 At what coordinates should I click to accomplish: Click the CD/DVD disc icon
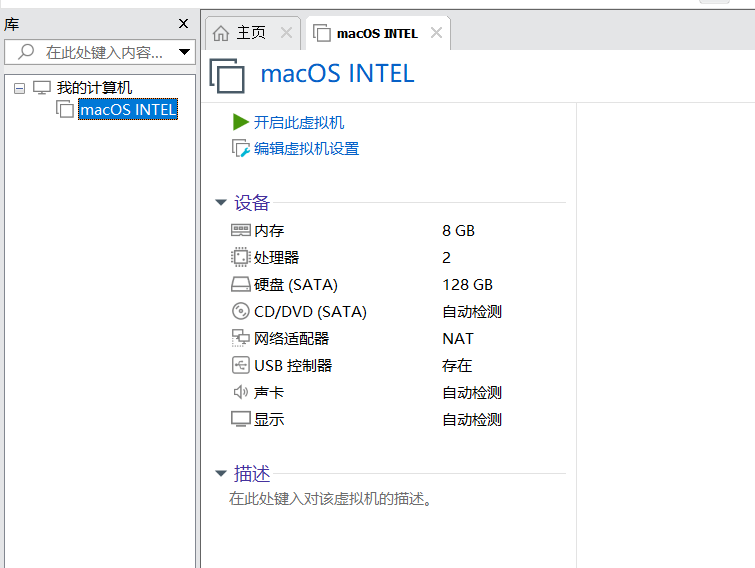tap(240, 311)
